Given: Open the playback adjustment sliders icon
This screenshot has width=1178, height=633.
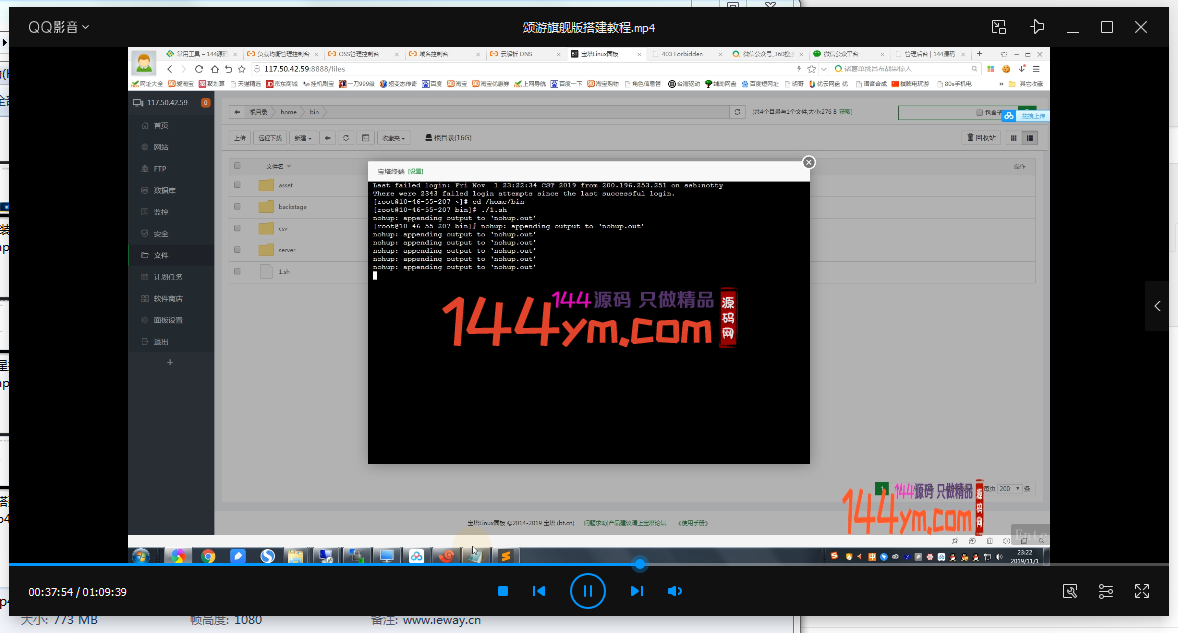Looking at the screenshot, I should click(x=1106, y=591).
